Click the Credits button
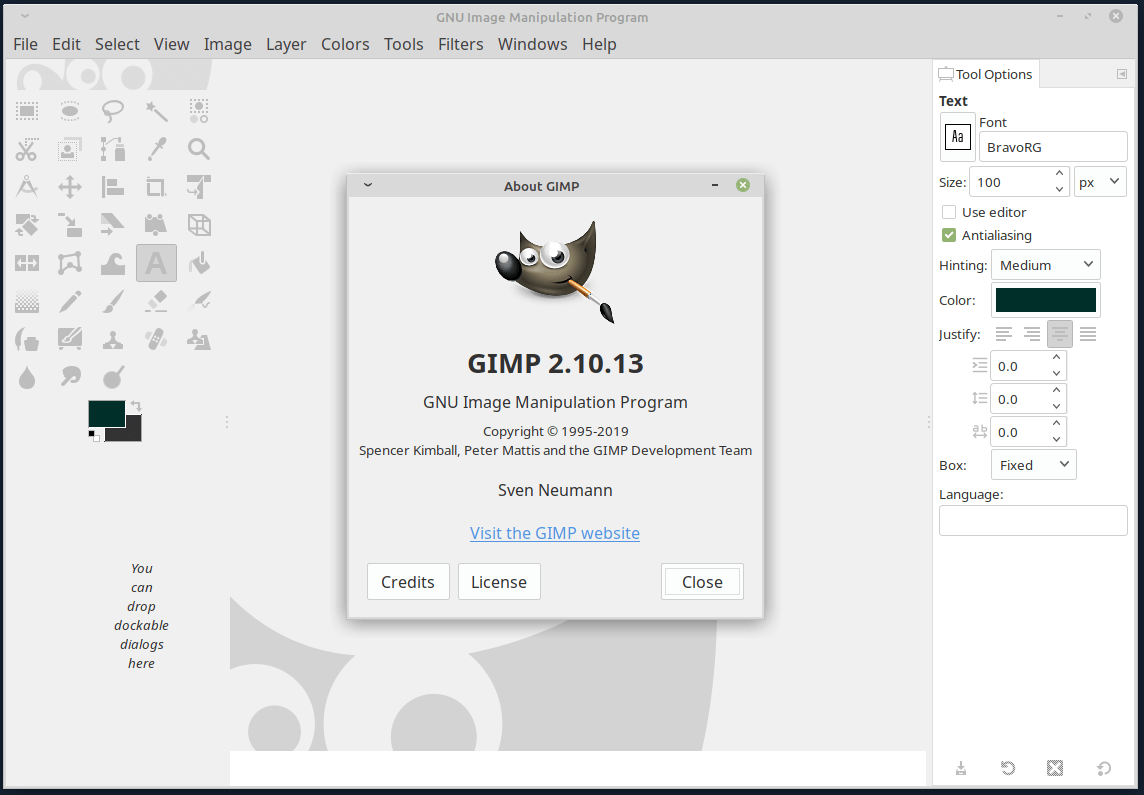The height and width of the screenshot is (795, 1144). click(408, 581)
